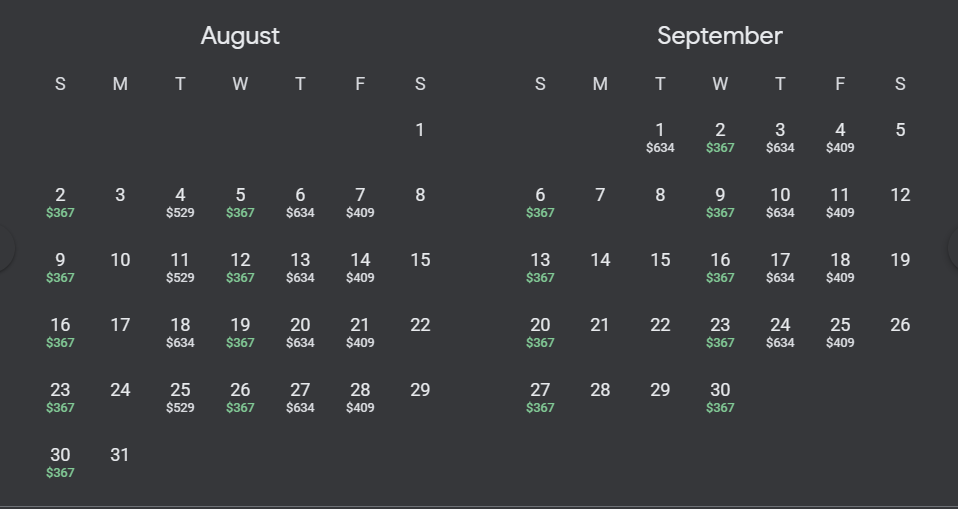The width and height of the screenshot is (958, 509).
Task: Click September 4 at $409
Action: (x=840, y=136)
